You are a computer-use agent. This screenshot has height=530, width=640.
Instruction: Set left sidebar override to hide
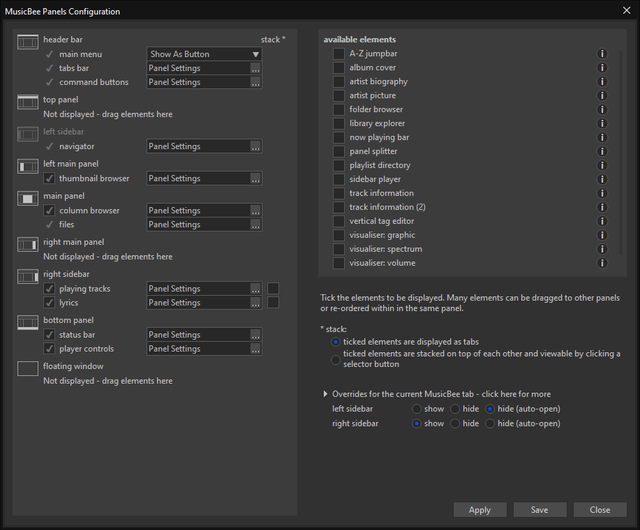click(x=455, y=409)
